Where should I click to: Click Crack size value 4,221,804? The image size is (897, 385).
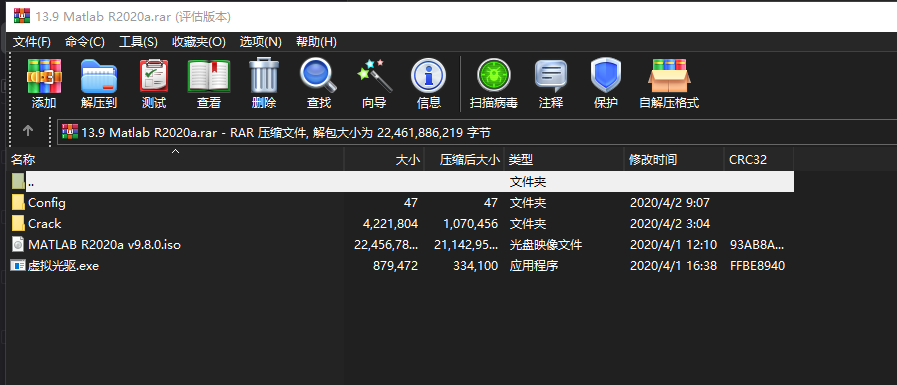point(390,224)
